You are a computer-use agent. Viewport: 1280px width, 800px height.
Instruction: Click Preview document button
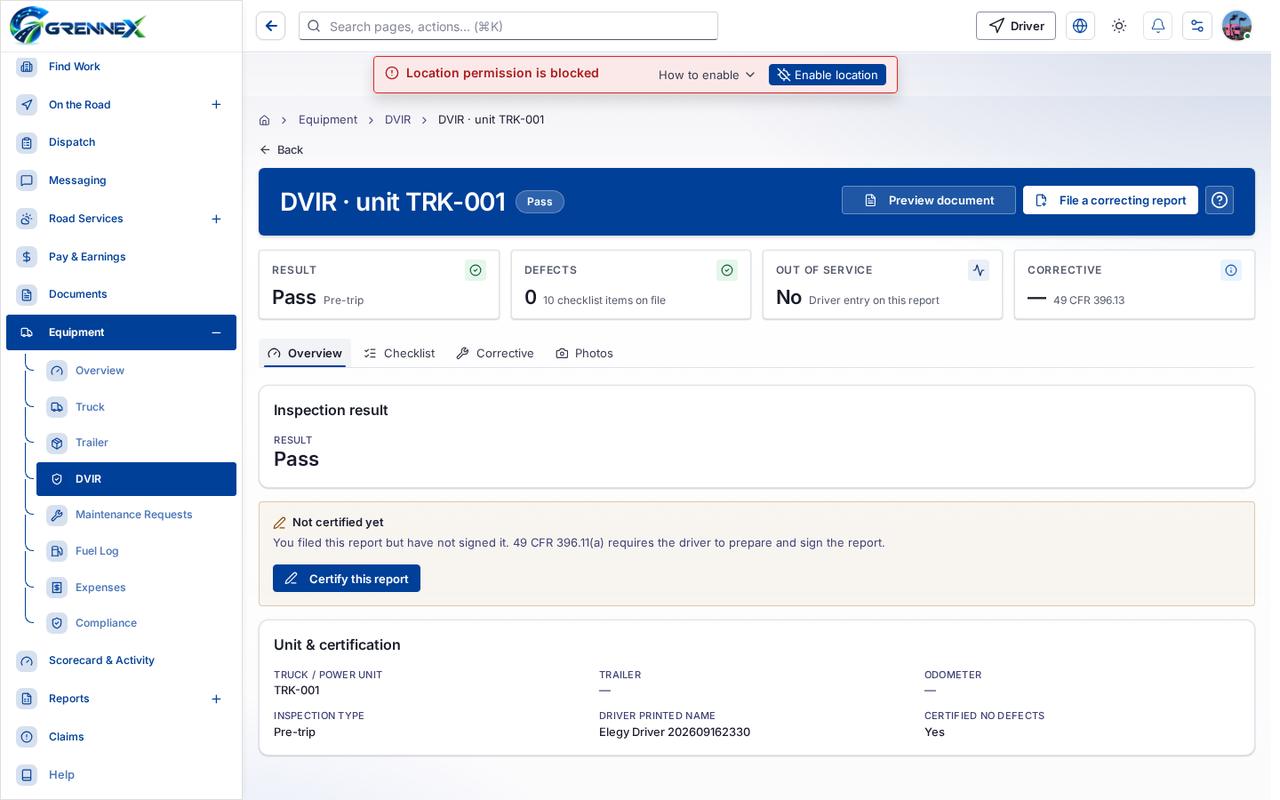click(x=929, y=200)
